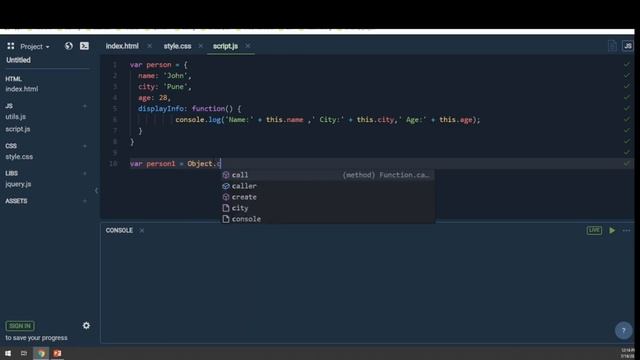This screenshot has width=640, height=360.
Task: Open settings with the gear icon
Action: coord(86,326)
